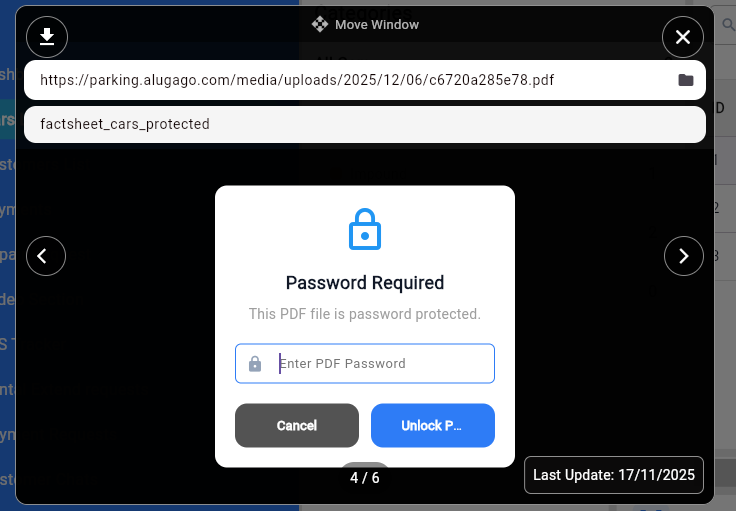Click the Last Update date badge
Viewport: 736px width, 511px height.
(x=614, y=475)
